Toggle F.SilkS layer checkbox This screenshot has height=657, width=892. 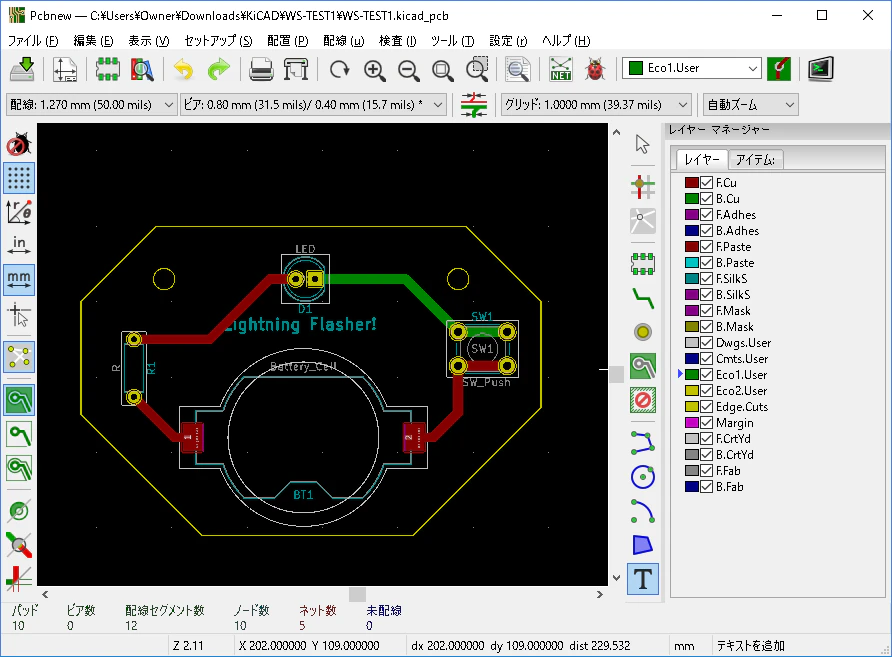707,279
